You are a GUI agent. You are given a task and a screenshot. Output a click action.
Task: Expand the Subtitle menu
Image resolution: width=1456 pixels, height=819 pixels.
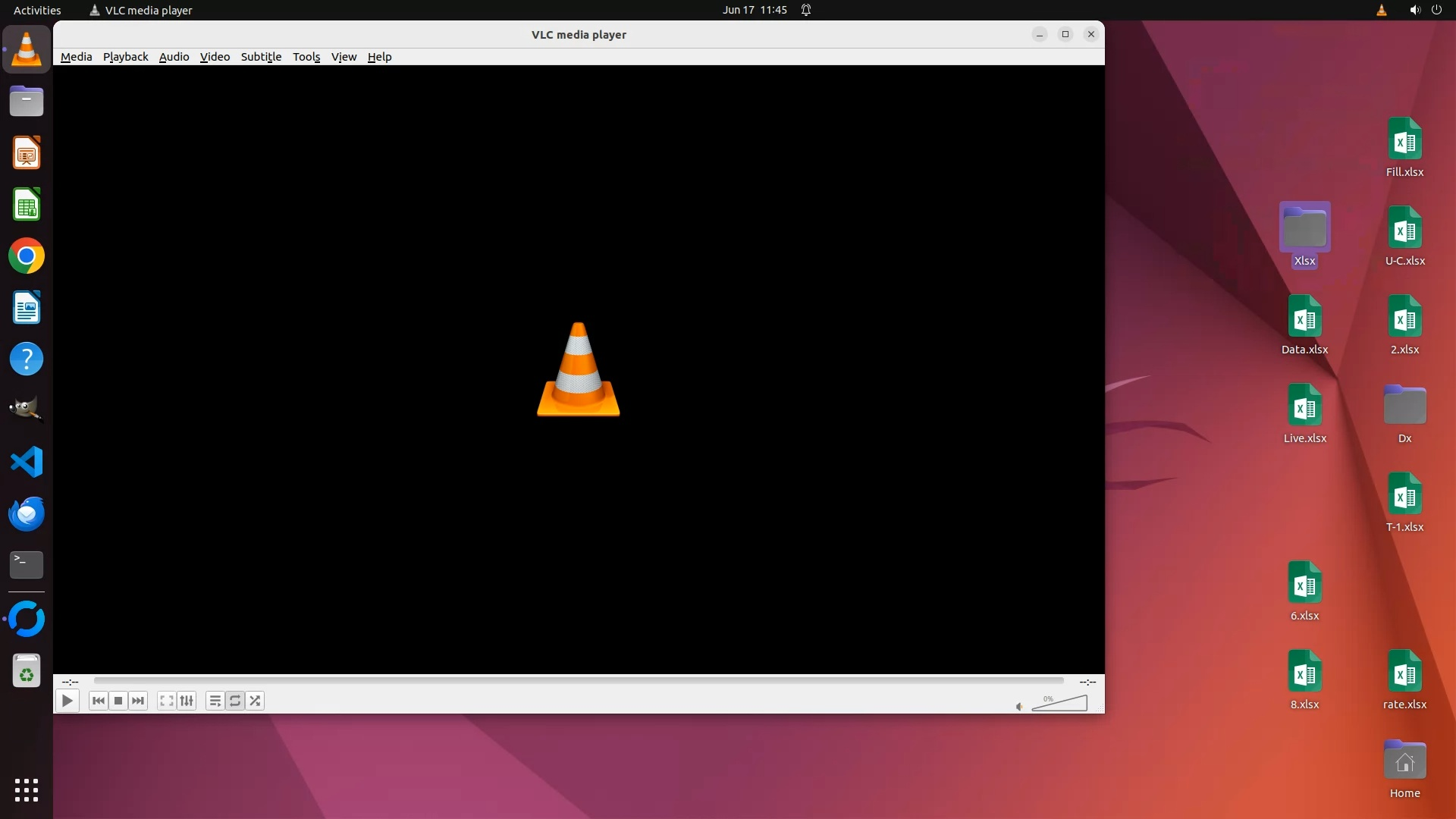point(261,57)
